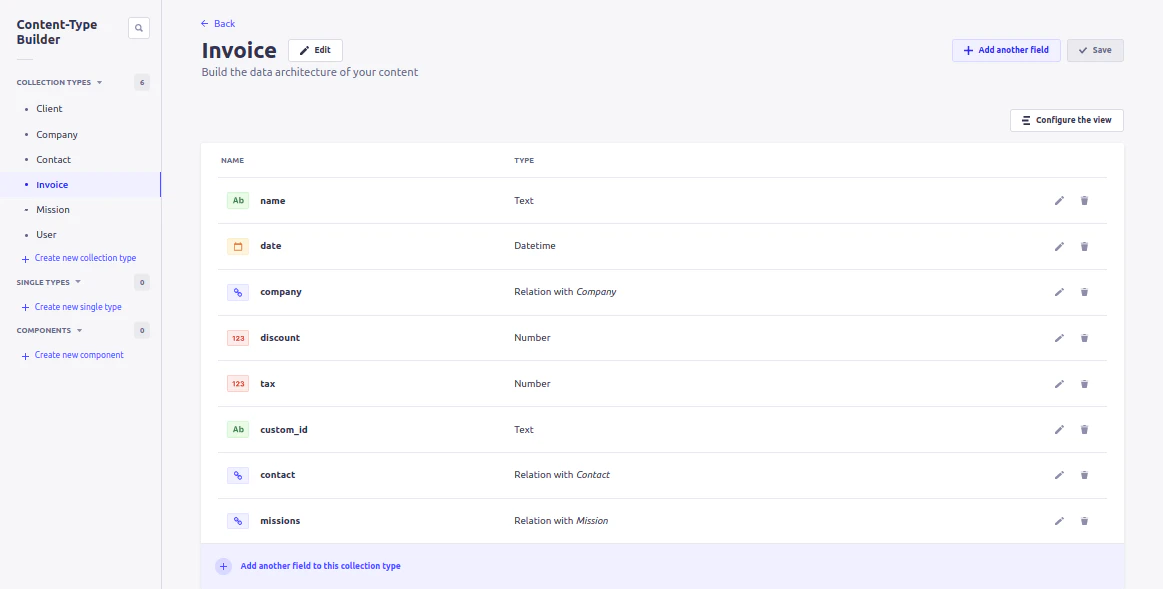
Task: Delete the name field via trash icon
Action: click(x=1084, y=200)
